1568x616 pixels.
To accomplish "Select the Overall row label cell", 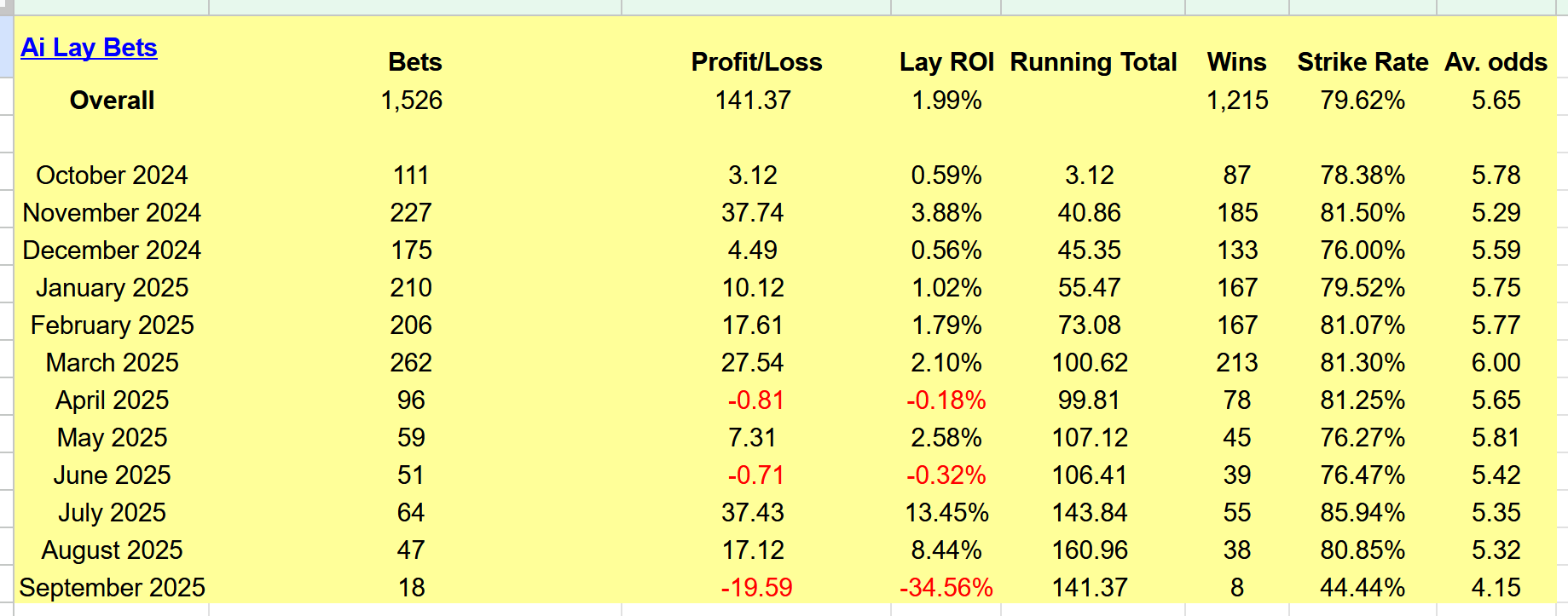I will pyautogui.click(x=112, y=101).
